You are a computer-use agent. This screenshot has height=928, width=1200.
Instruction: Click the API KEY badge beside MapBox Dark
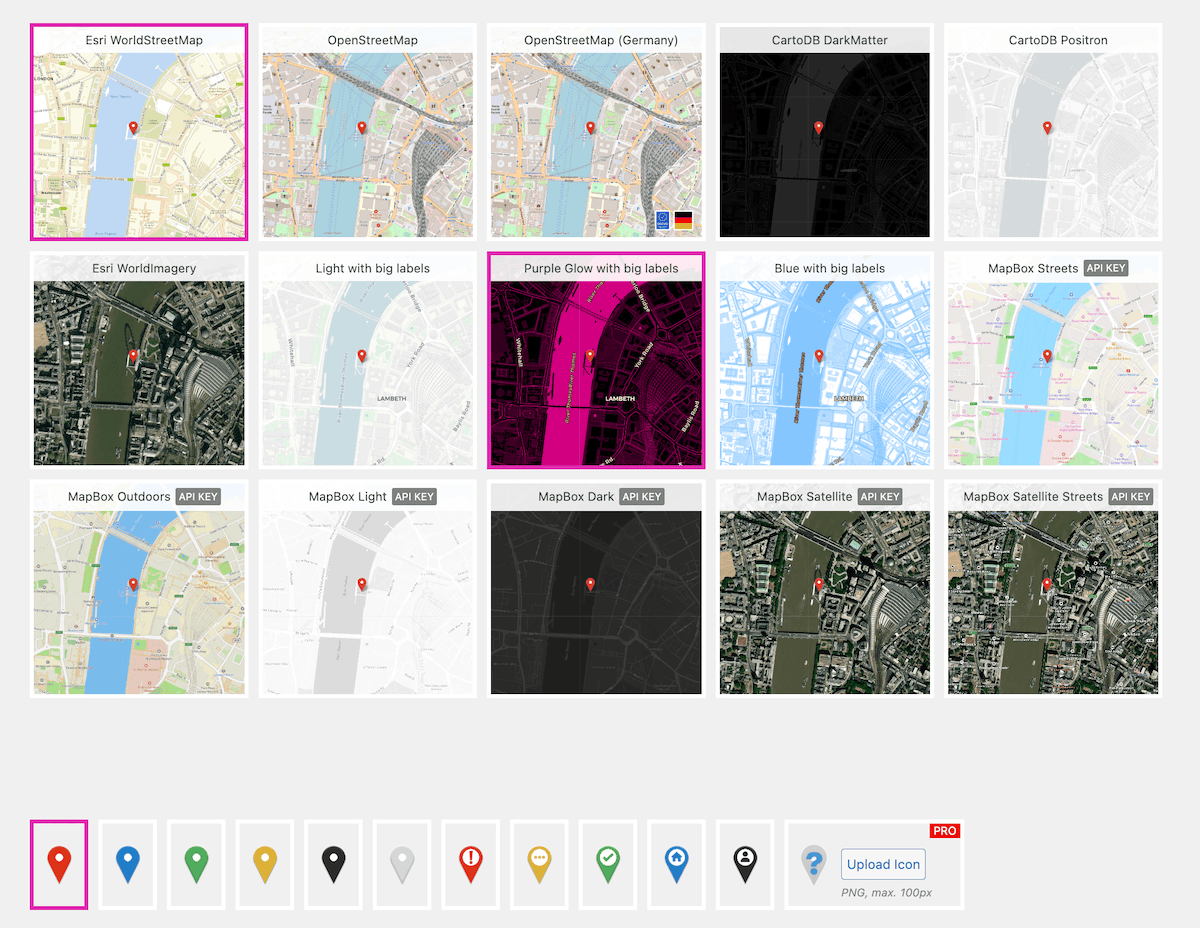pyautogui.click(x=642, y=496)
